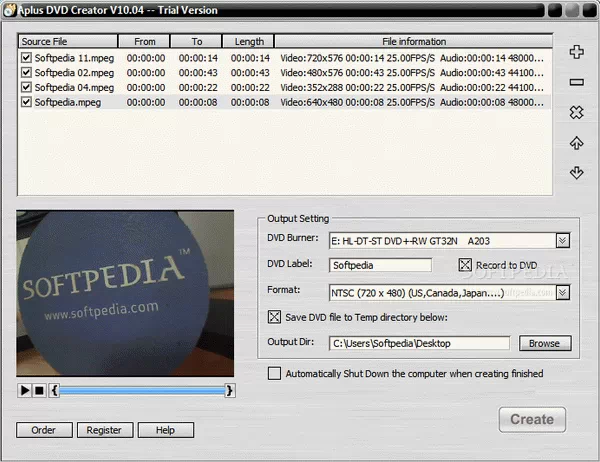This screenshot has height=462, width=600.
Task: Click Video:352x288 file information cell
Action: pyautogui.click(x=412, y=87)
